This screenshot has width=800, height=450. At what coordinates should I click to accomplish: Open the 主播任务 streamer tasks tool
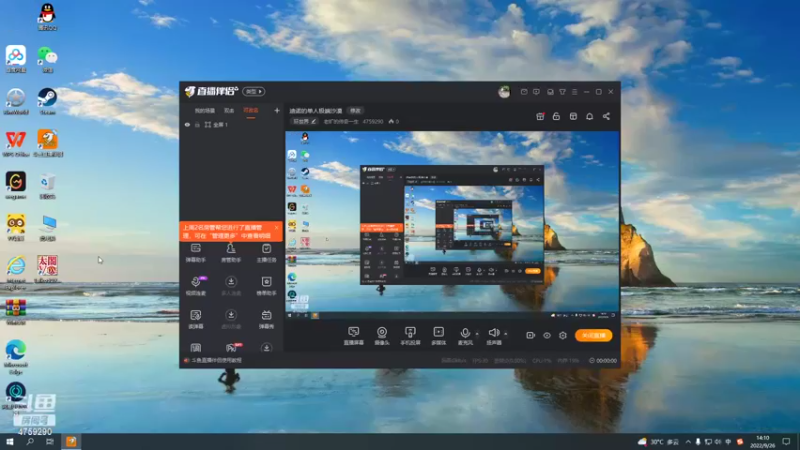point(266,253)
